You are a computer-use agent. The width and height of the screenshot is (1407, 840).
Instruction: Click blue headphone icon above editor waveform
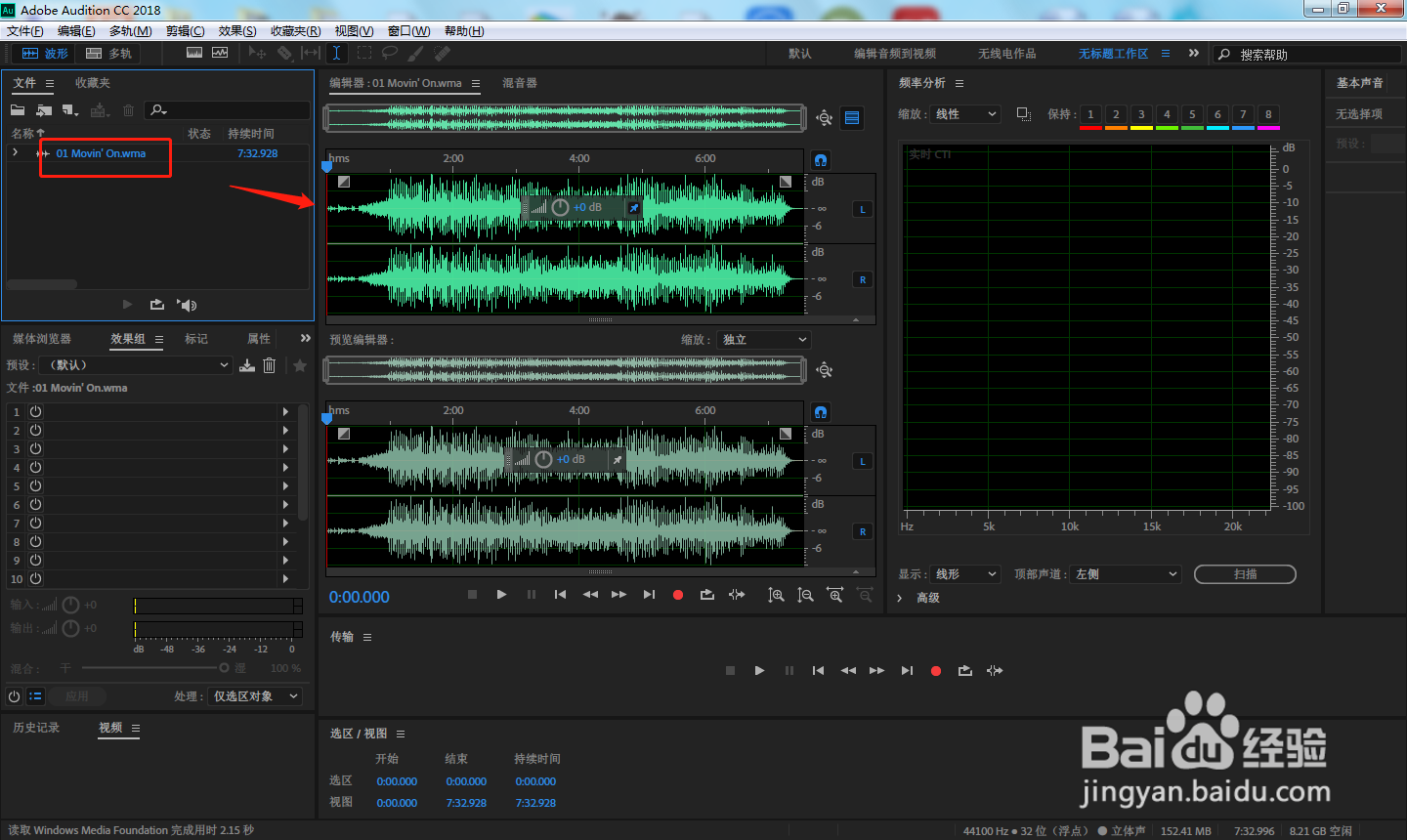coord(821,160)
